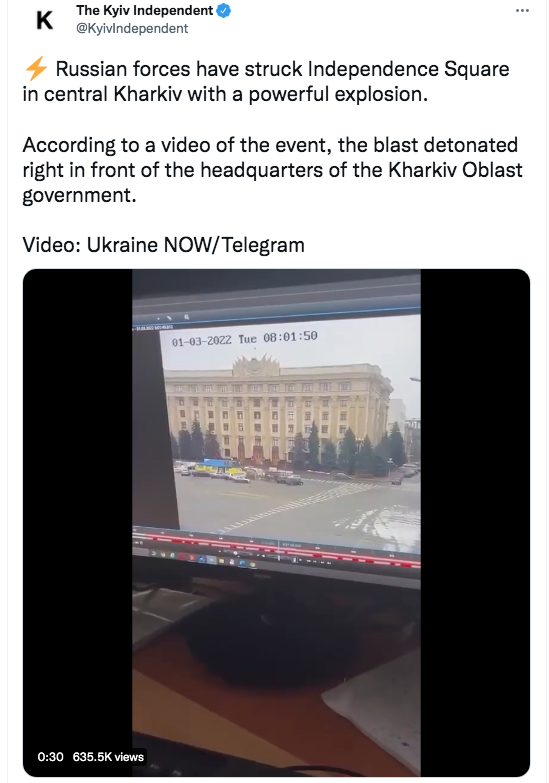Play the embedded video of the explosion
Screen dimensions: 549x783
(x=276, y=523)
